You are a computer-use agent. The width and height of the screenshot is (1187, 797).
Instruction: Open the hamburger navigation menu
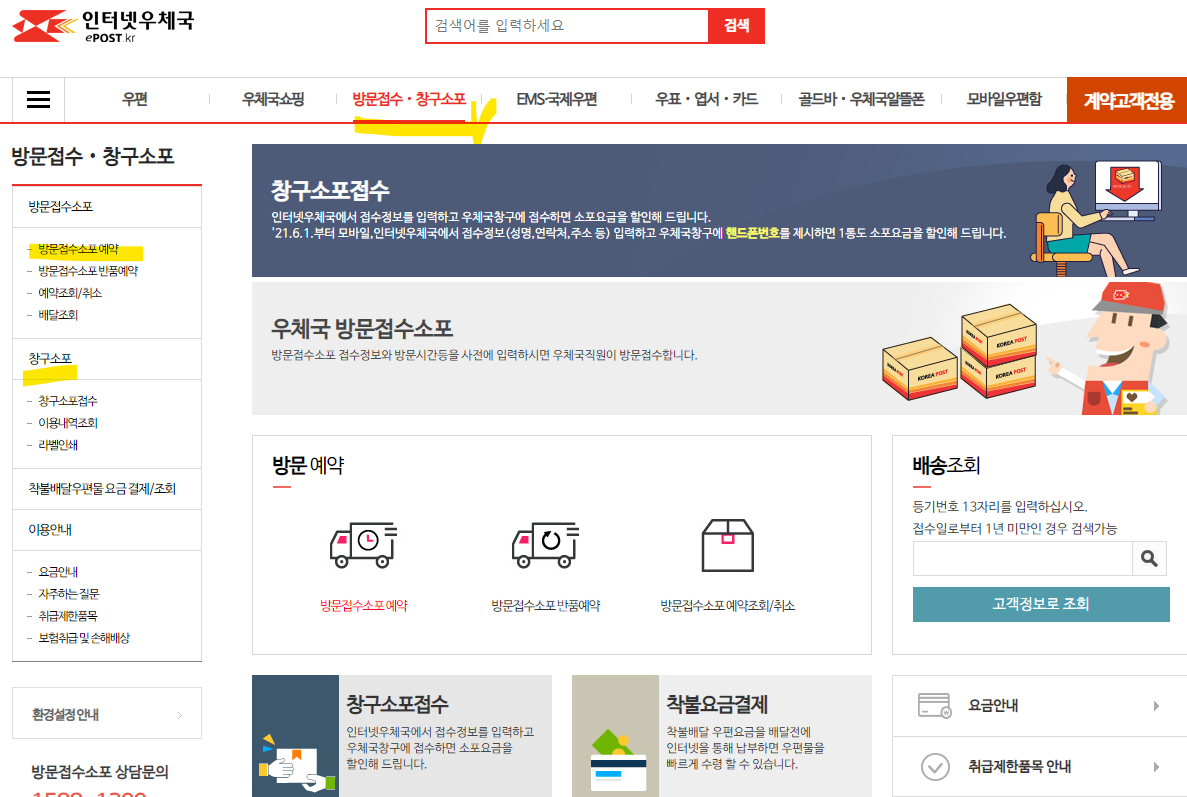37,100
